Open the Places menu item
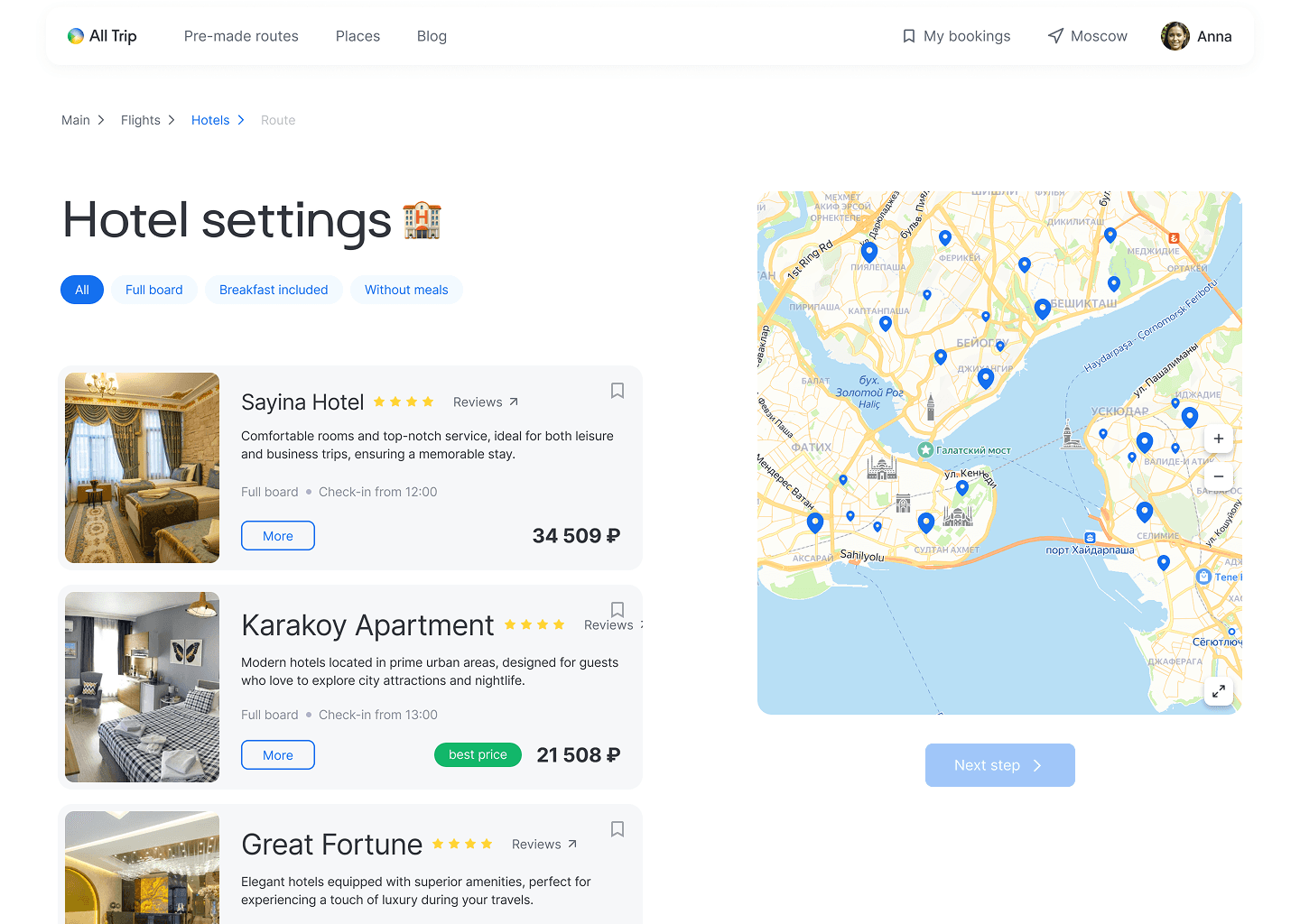The image size is (1300, 924). pyautogui.click(x=357, y=36)
